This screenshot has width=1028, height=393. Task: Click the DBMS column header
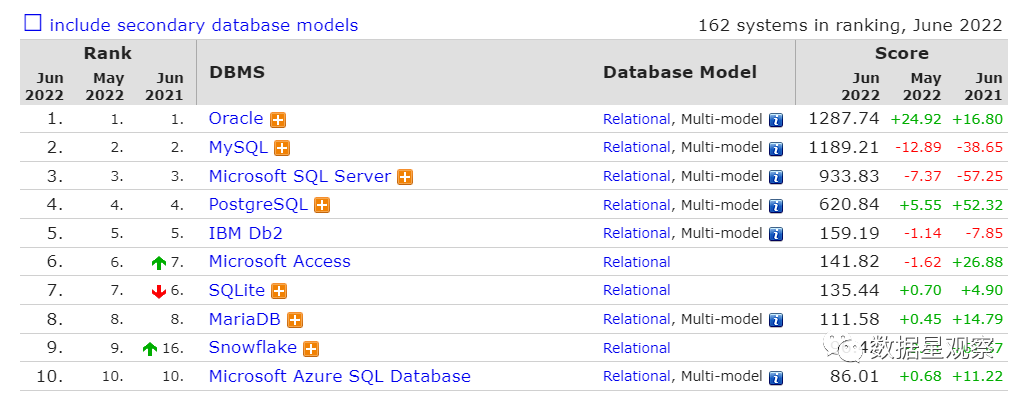pyautogui.click(x=237, y=72)
